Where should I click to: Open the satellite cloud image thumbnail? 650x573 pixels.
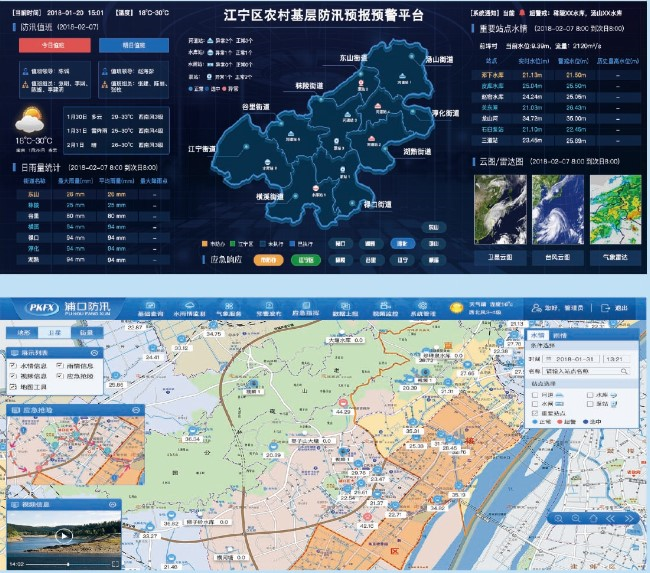pos(500,210)
